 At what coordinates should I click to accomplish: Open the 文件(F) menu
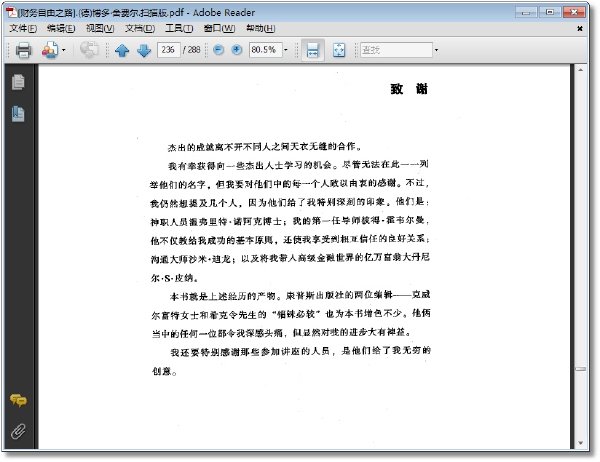[23, 28]
